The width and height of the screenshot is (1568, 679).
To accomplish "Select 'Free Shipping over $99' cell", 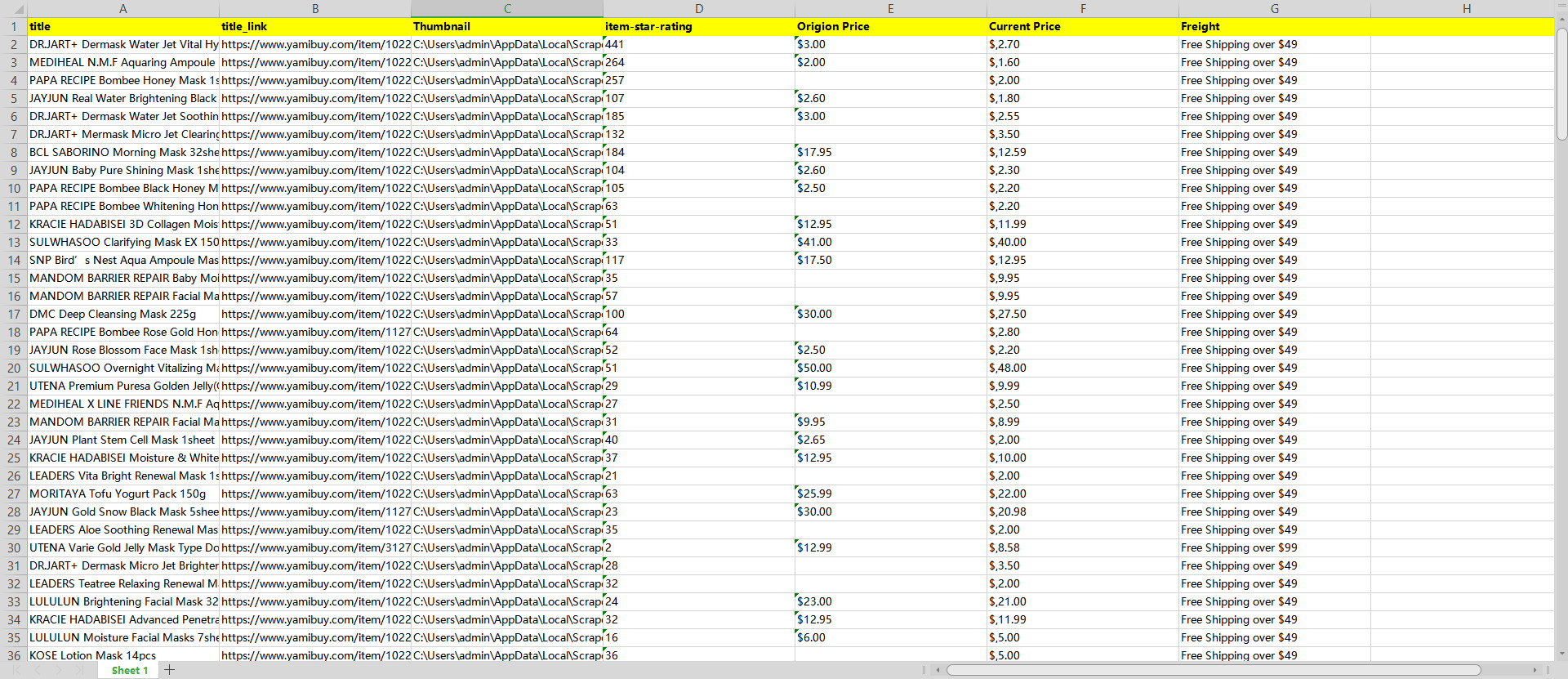I will click(1275, 547).
